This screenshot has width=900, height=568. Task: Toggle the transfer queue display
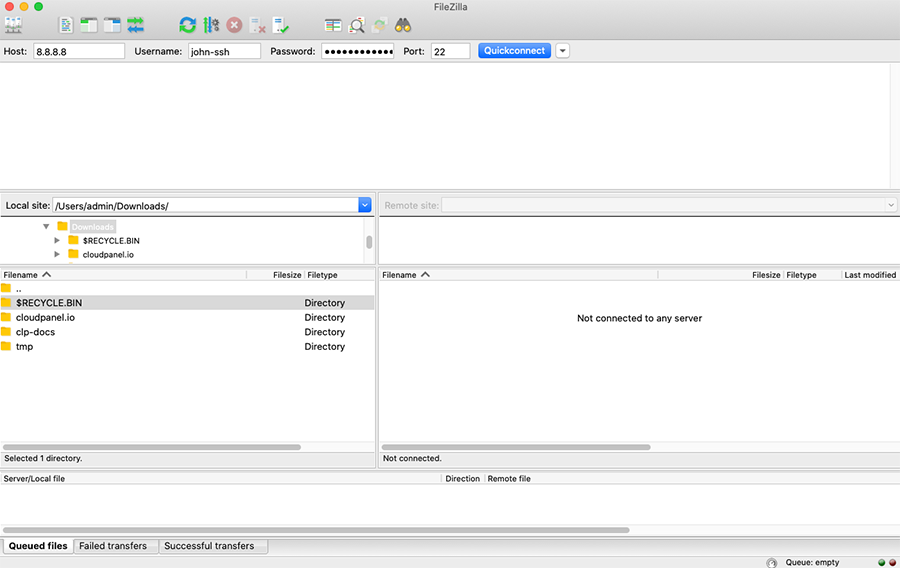click(x=135, y=25)
